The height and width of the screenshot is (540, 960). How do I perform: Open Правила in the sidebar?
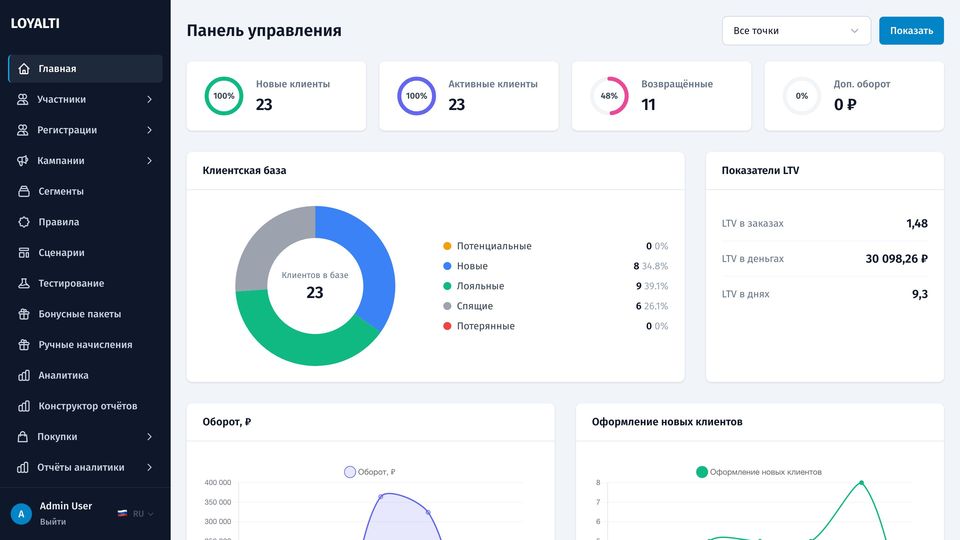85,222
